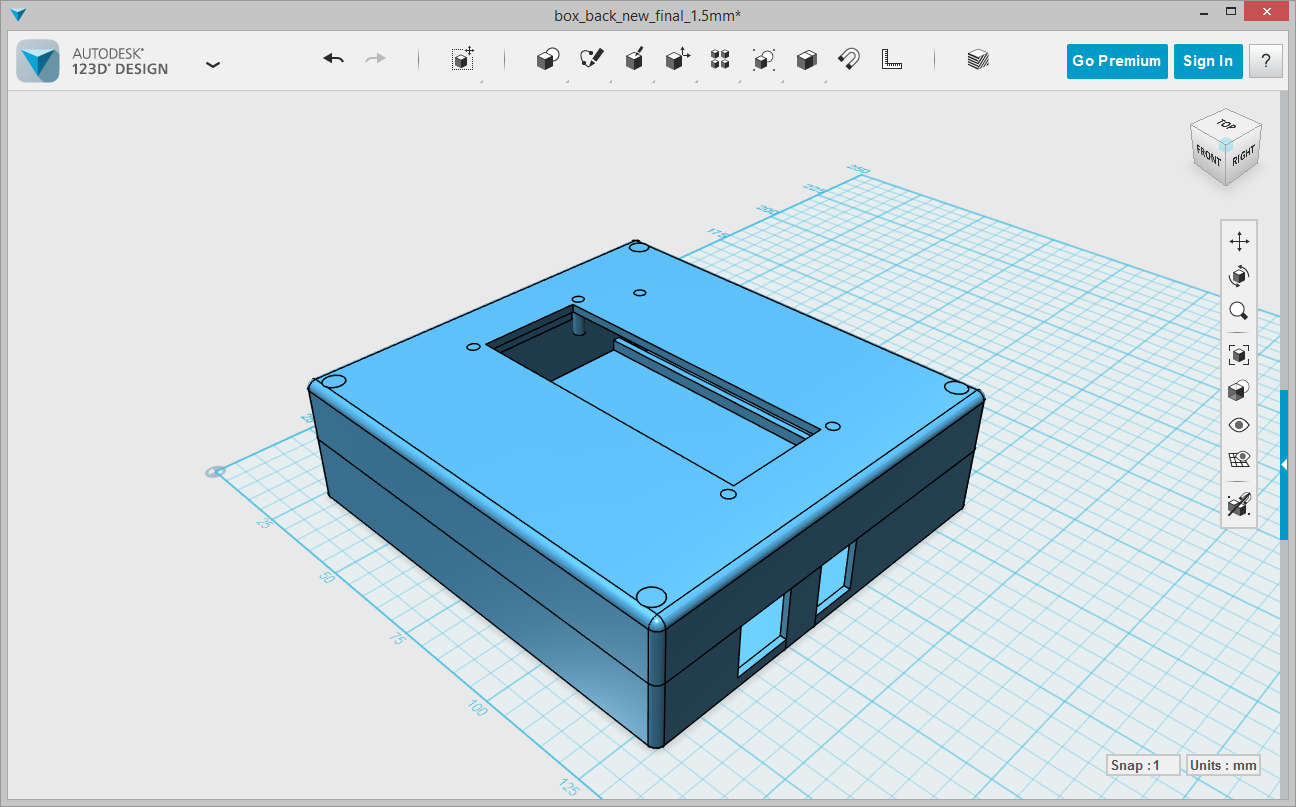Select the magnet Snap tool
This screenshot has height=807, width=1296.
pyautogui.click(x=848, y=60)
